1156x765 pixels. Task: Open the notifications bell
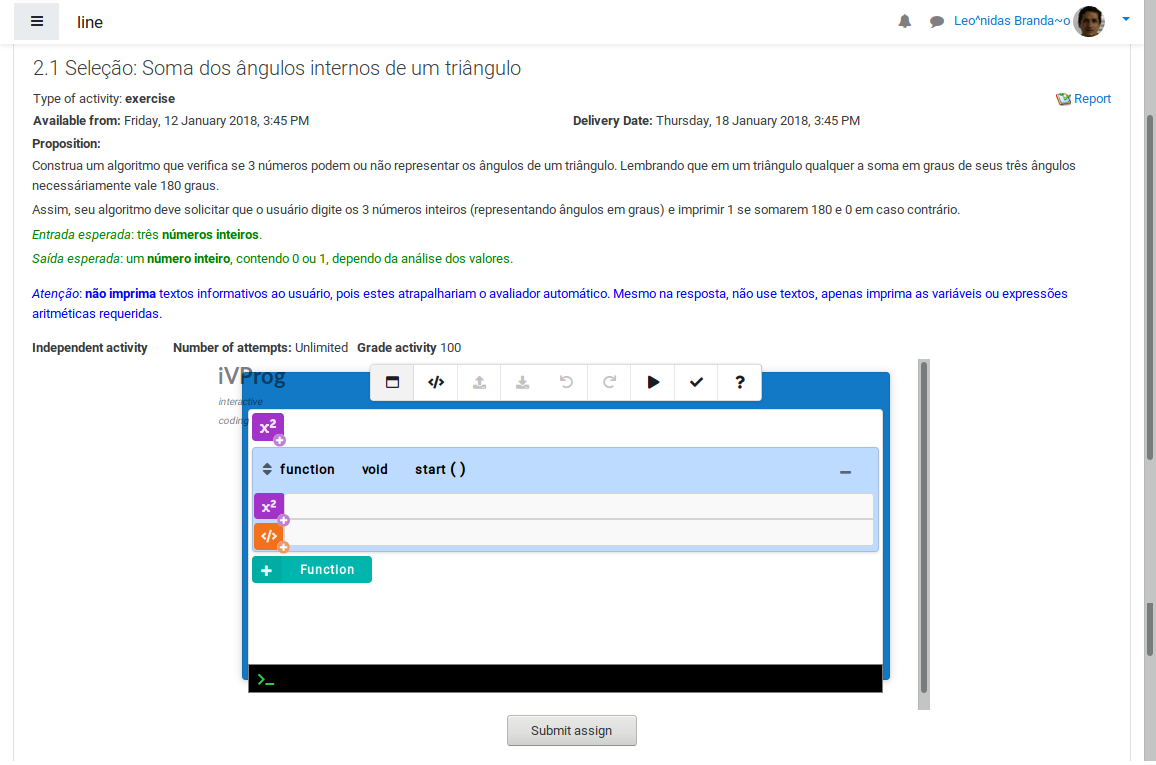pos(905,21)
